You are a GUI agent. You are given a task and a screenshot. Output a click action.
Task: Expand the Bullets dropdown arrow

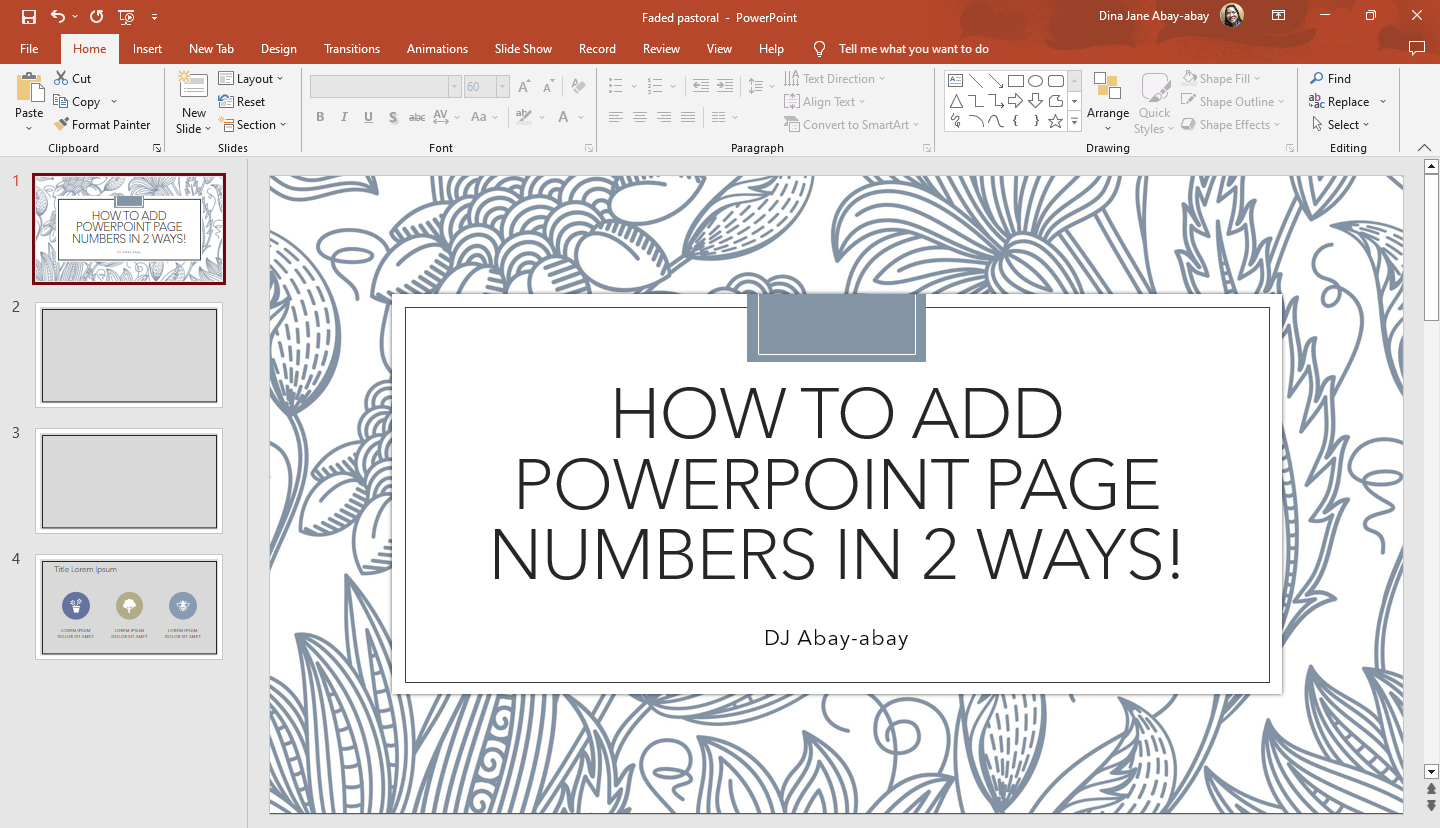click(x=633, y=86)
